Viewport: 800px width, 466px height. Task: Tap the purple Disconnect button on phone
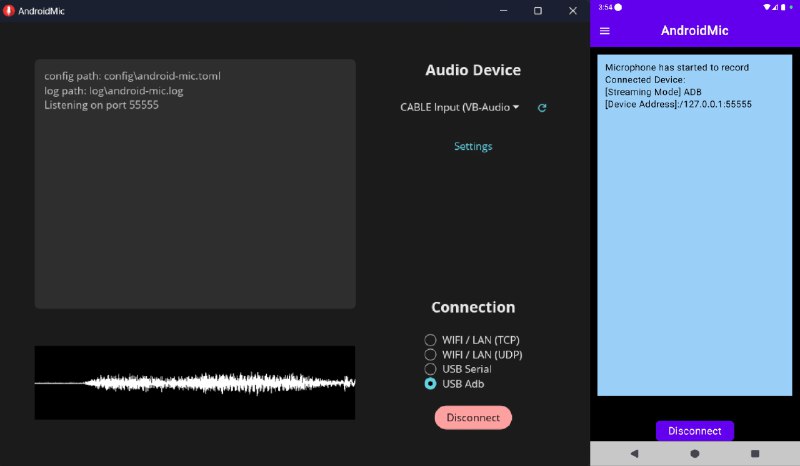click(x=695, y=431)
